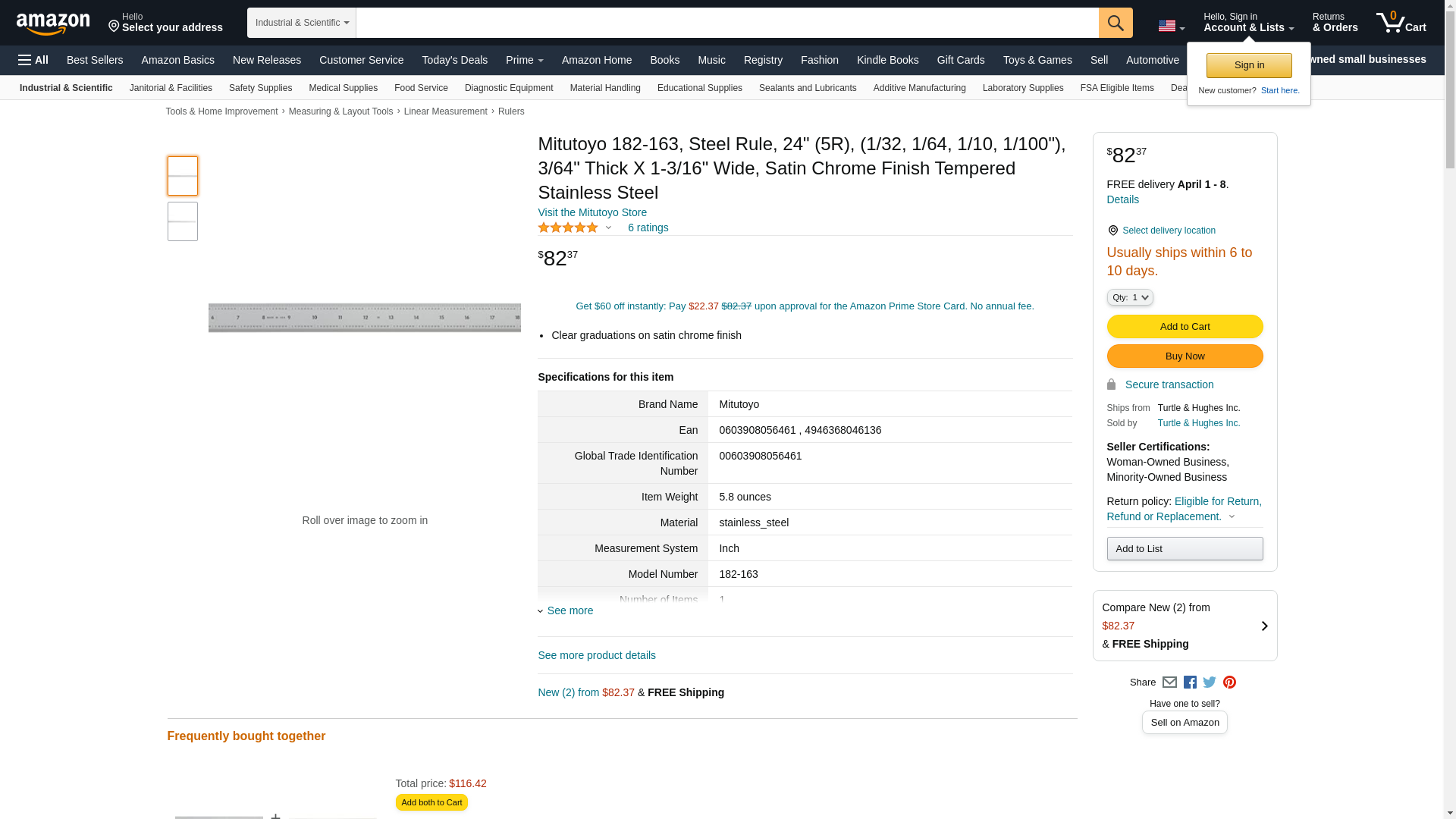Viewport: 1456px width, 819px height.
Task: Share on Twitter icon
Action: tap(1210, 682)
